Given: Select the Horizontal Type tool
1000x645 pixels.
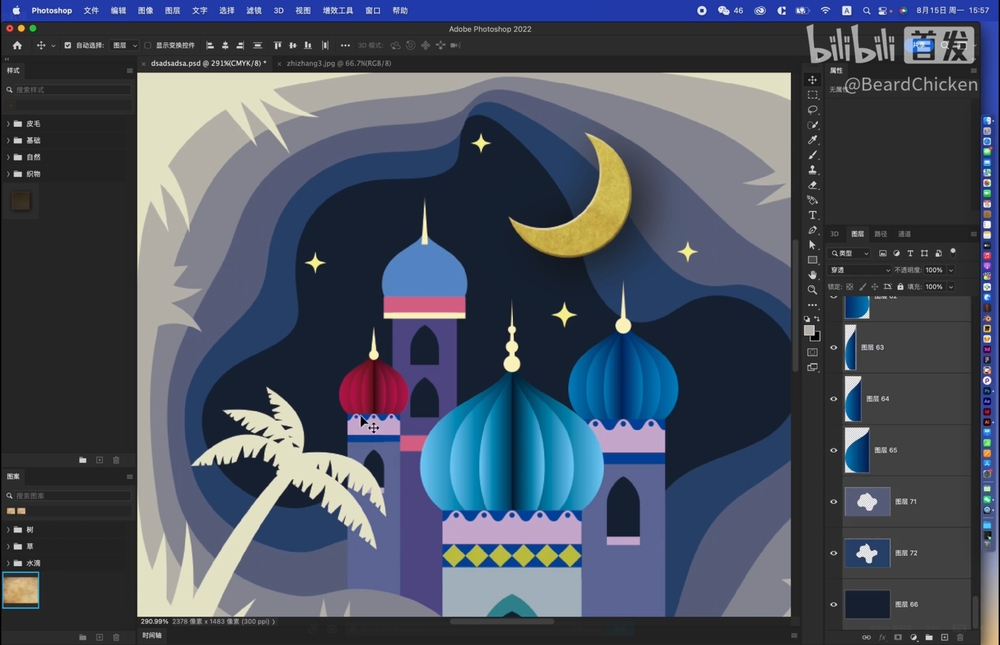Looking at the screenshot, I should (x=812, y=215).
